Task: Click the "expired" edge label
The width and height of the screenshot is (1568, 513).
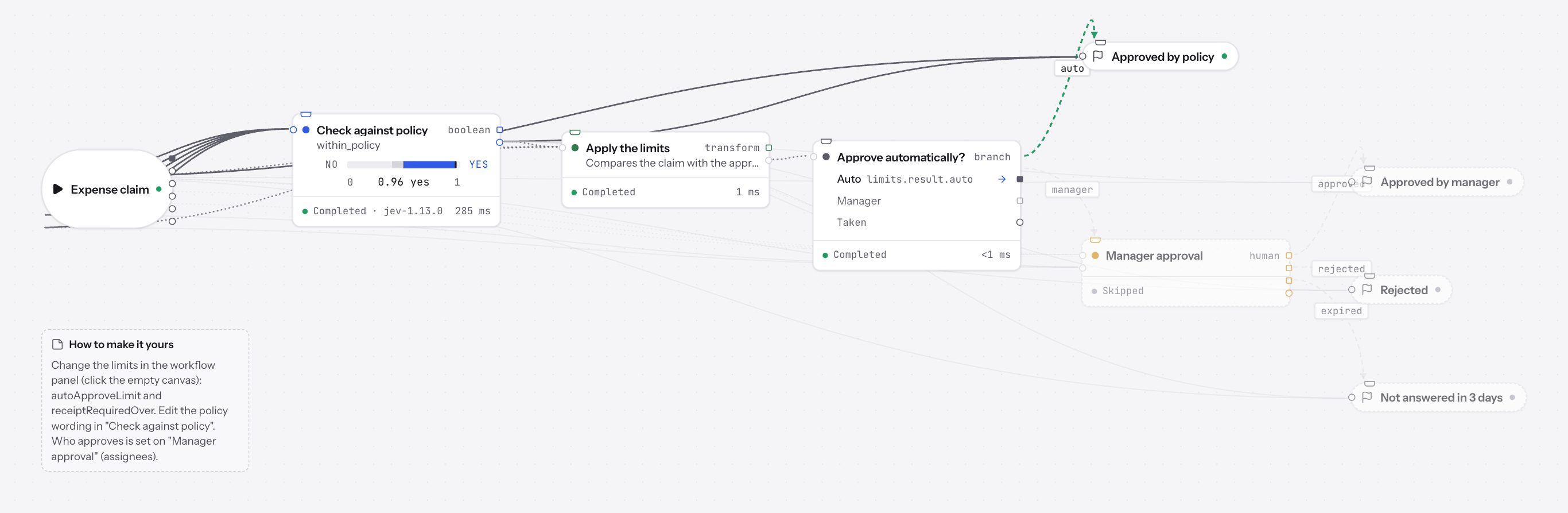Action: coord(1341,311)
